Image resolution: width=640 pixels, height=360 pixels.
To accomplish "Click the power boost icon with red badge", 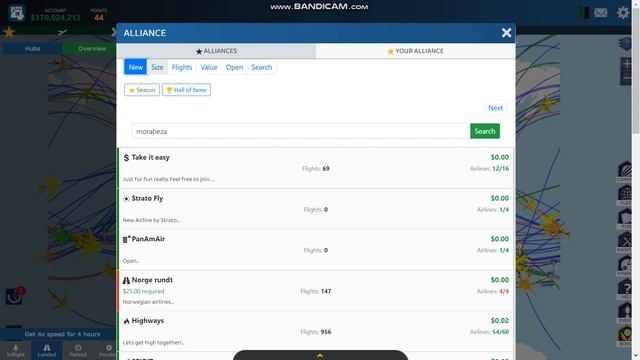I will [x=14, y=296].
